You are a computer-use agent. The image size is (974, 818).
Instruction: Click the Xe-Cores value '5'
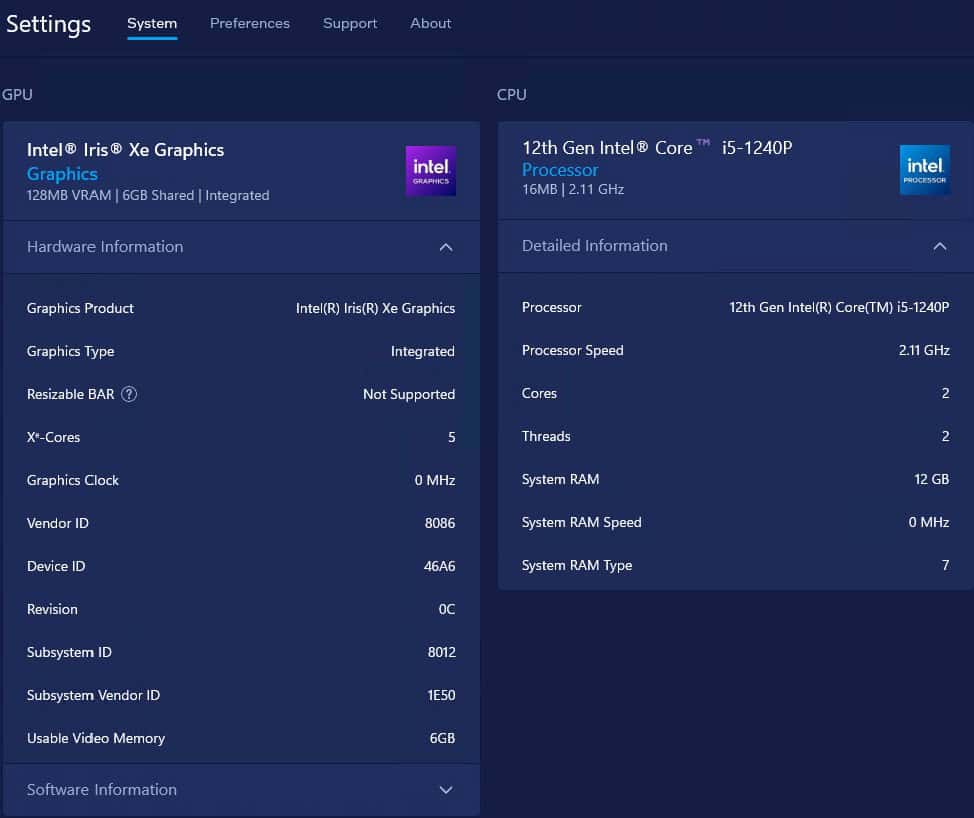coord(452,437)
